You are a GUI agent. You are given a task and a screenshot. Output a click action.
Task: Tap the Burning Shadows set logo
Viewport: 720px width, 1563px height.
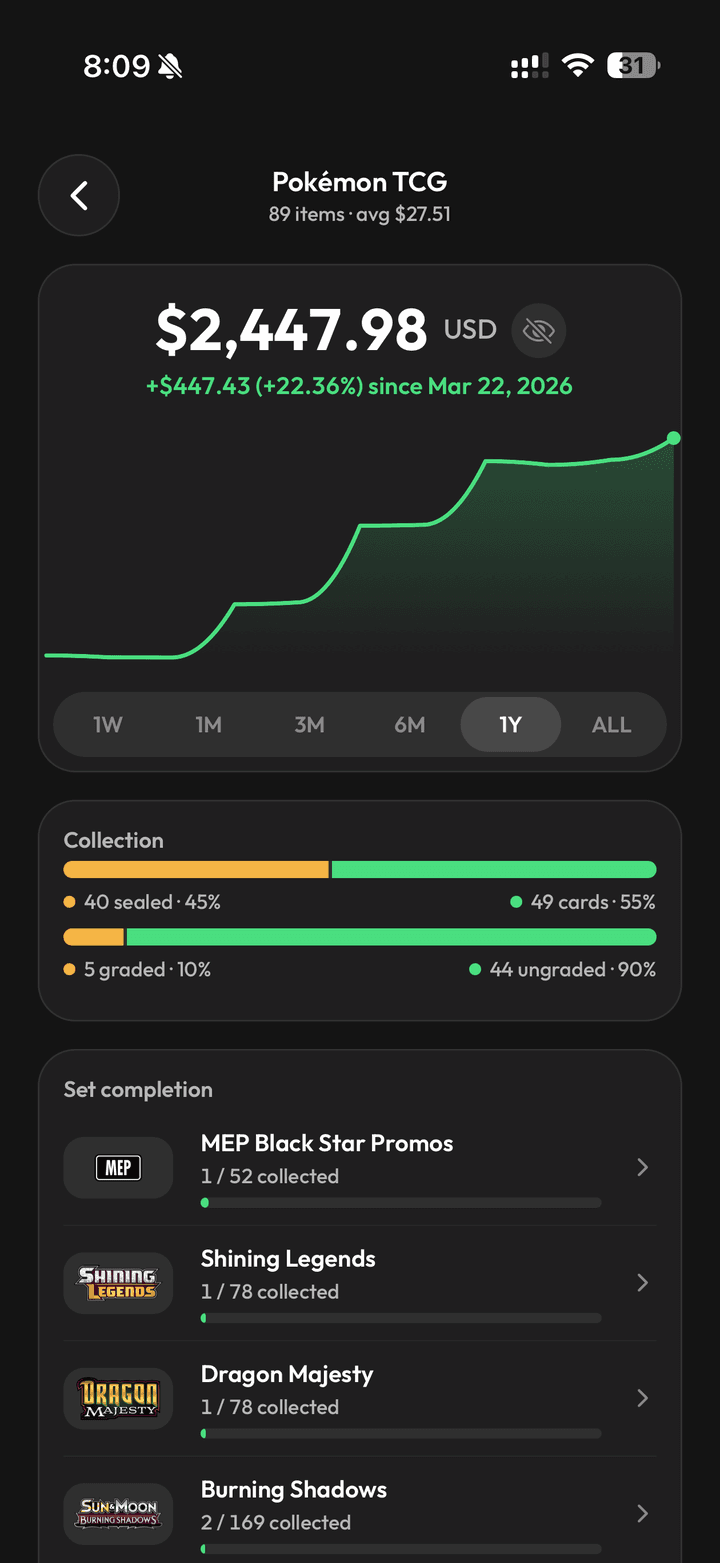point(118,1513)
